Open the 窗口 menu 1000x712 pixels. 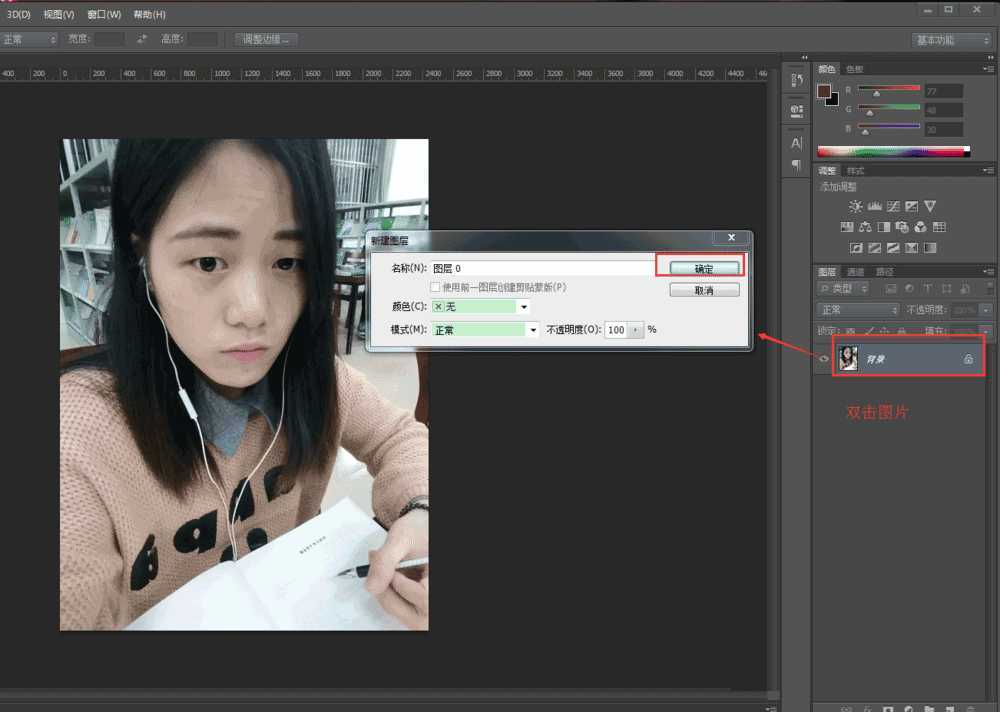coord(104,14)
